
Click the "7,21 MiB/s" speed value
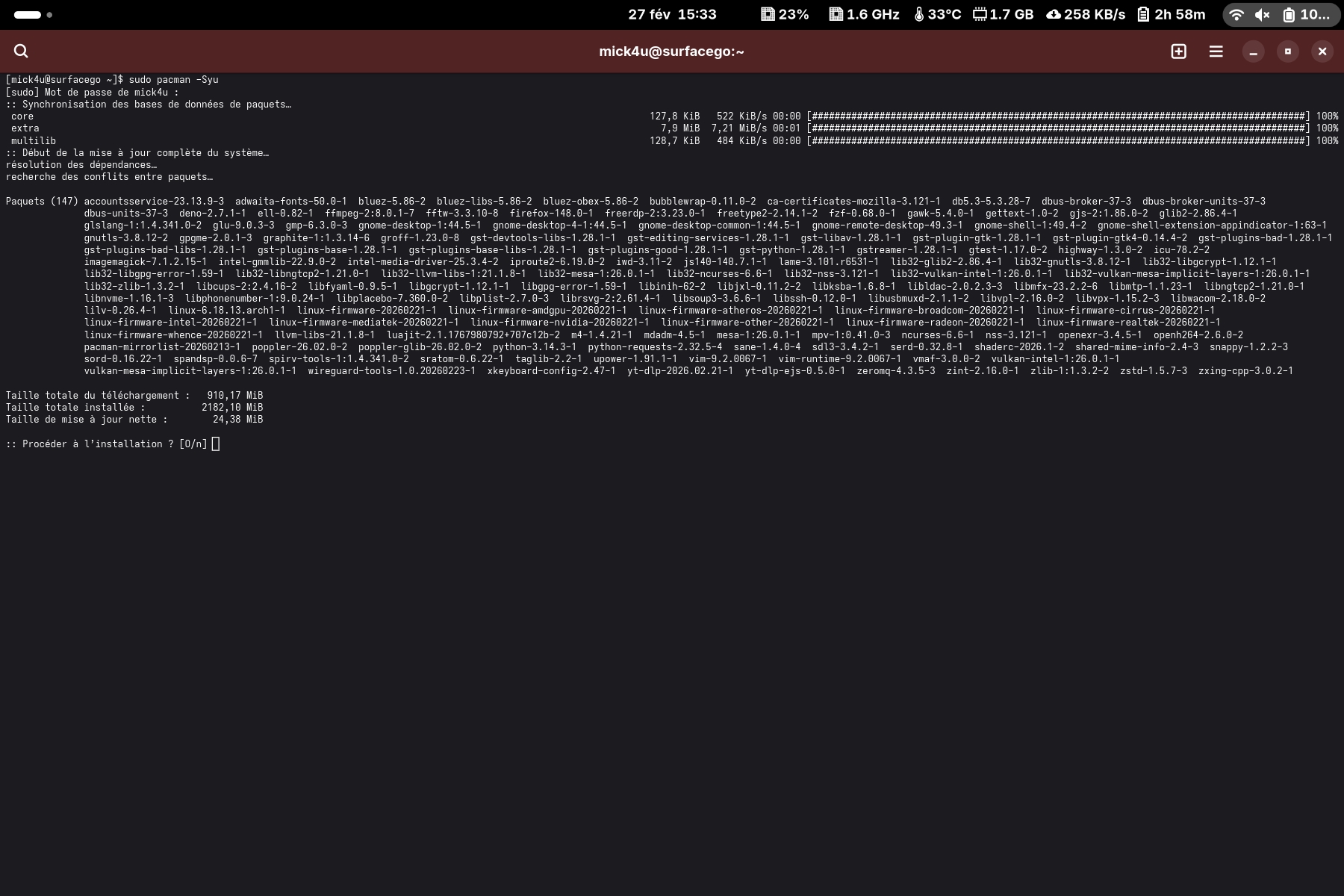pyautogui.click(x=739, y=128)
